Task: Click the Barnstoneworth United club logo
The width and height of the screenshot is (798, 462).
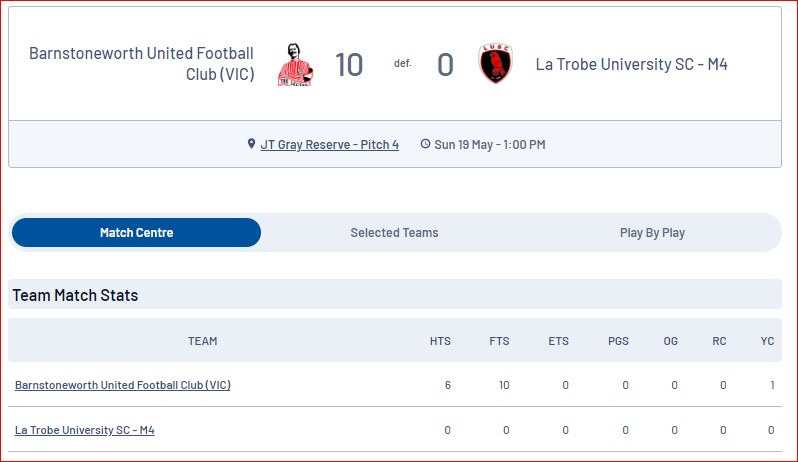Action: [x=296, y=65]
